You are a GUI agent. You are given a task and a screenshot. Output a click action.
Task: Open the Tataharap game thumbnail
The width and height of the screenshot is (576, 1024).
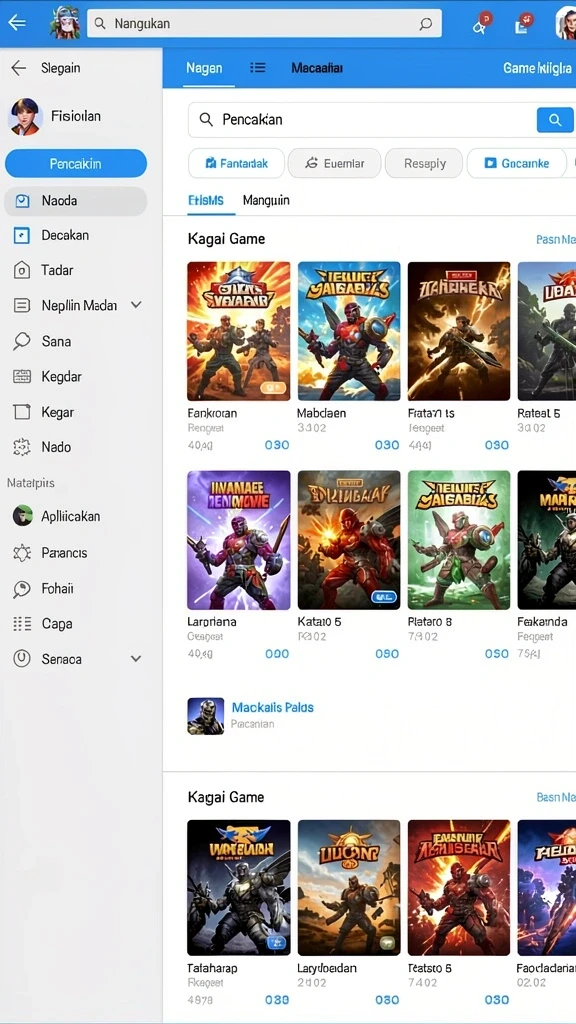tap(238, 888)
